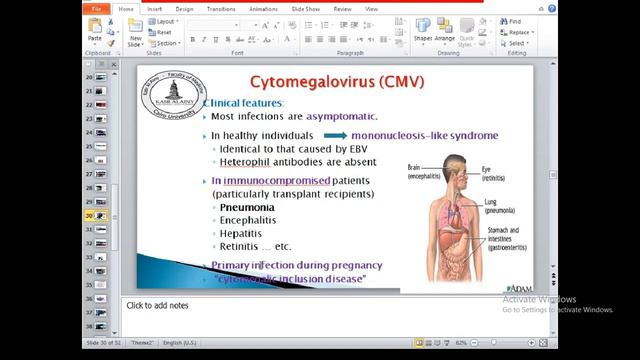Click the Paste button in Clipboard group

(x=95, y=30)
